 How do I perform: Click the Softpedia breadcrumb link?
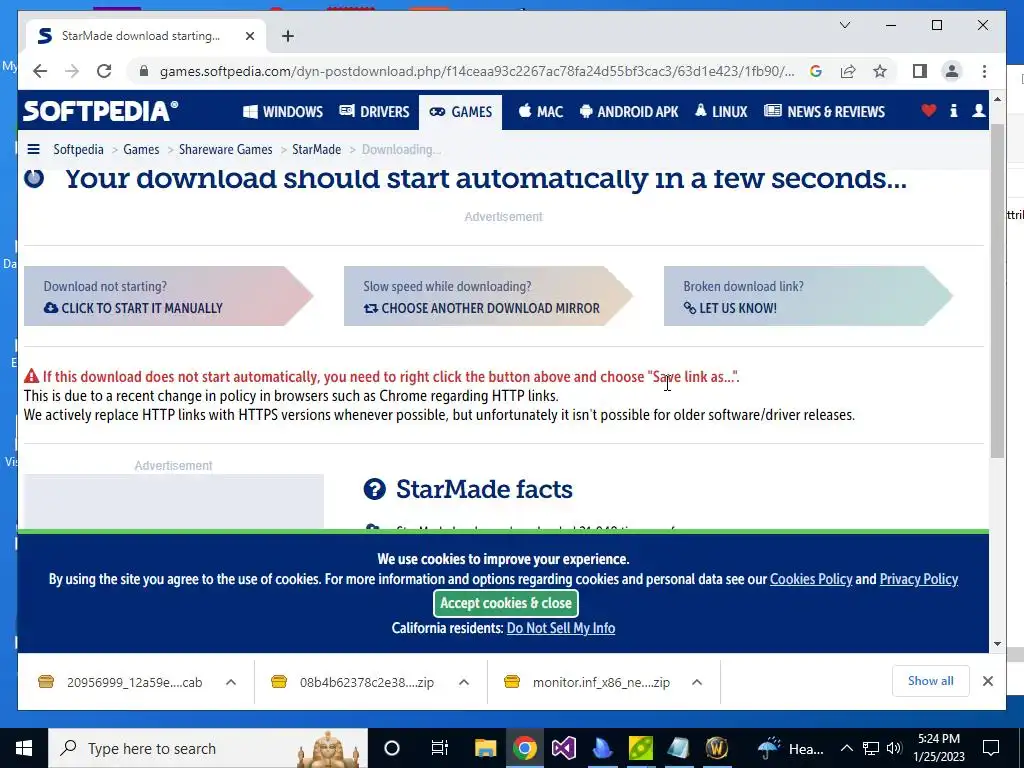coord(78,150)
